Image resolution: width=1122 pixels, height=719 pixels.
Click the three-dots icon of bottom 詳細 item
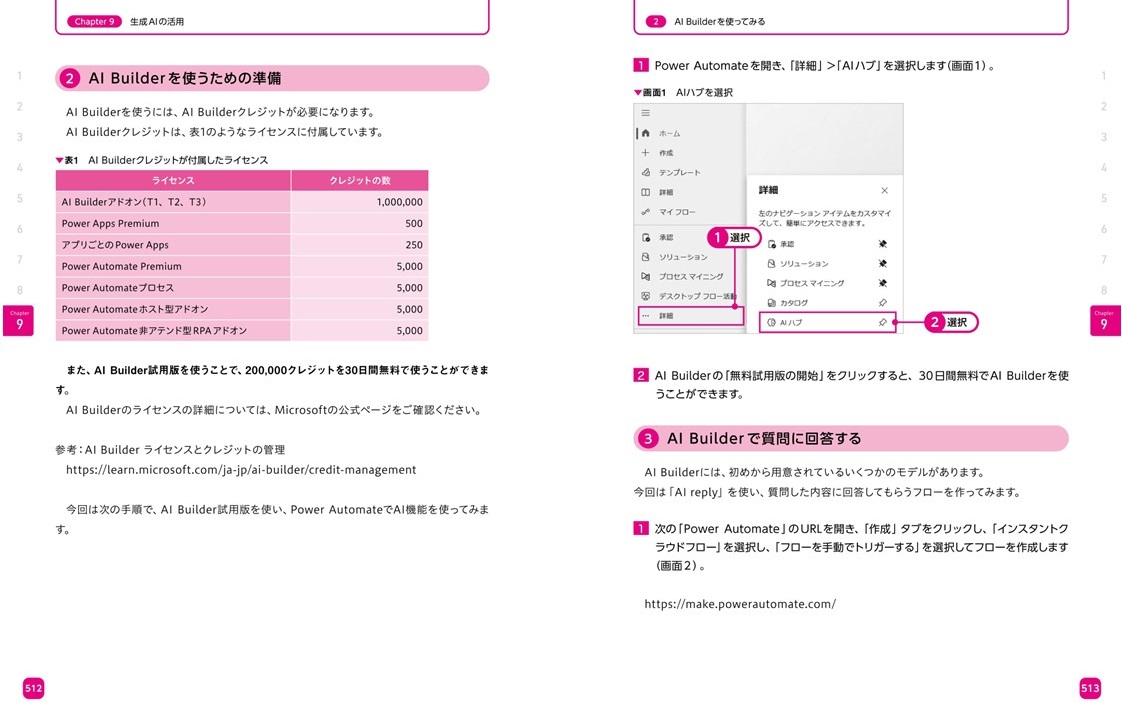pyautogui.click(x=645, y=316)
